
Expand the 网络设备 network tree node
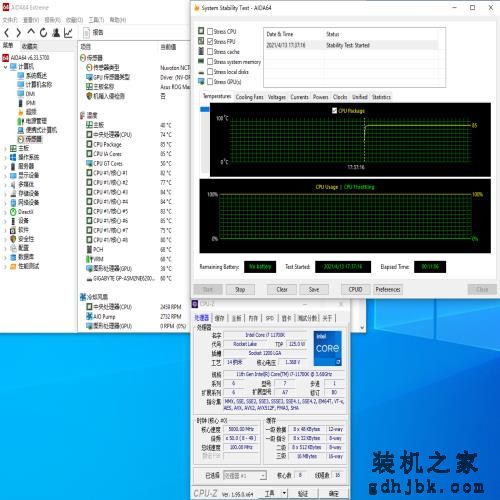(x=5, y=203)
